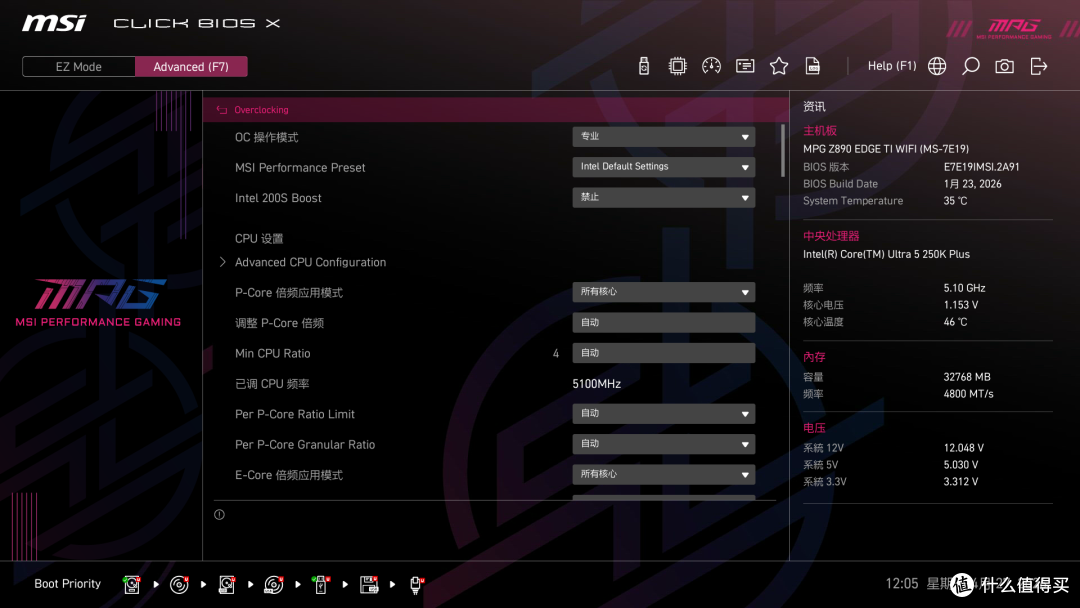Click the 1.153 V core voltage value
The image size is (1080, 608).
[x=961, y=304]
